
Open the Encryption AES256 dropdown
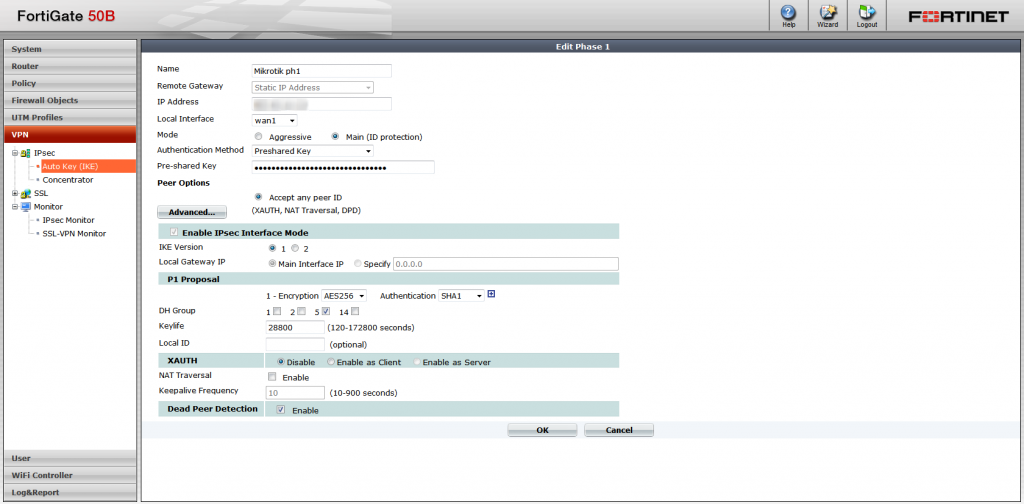point(344,296)
